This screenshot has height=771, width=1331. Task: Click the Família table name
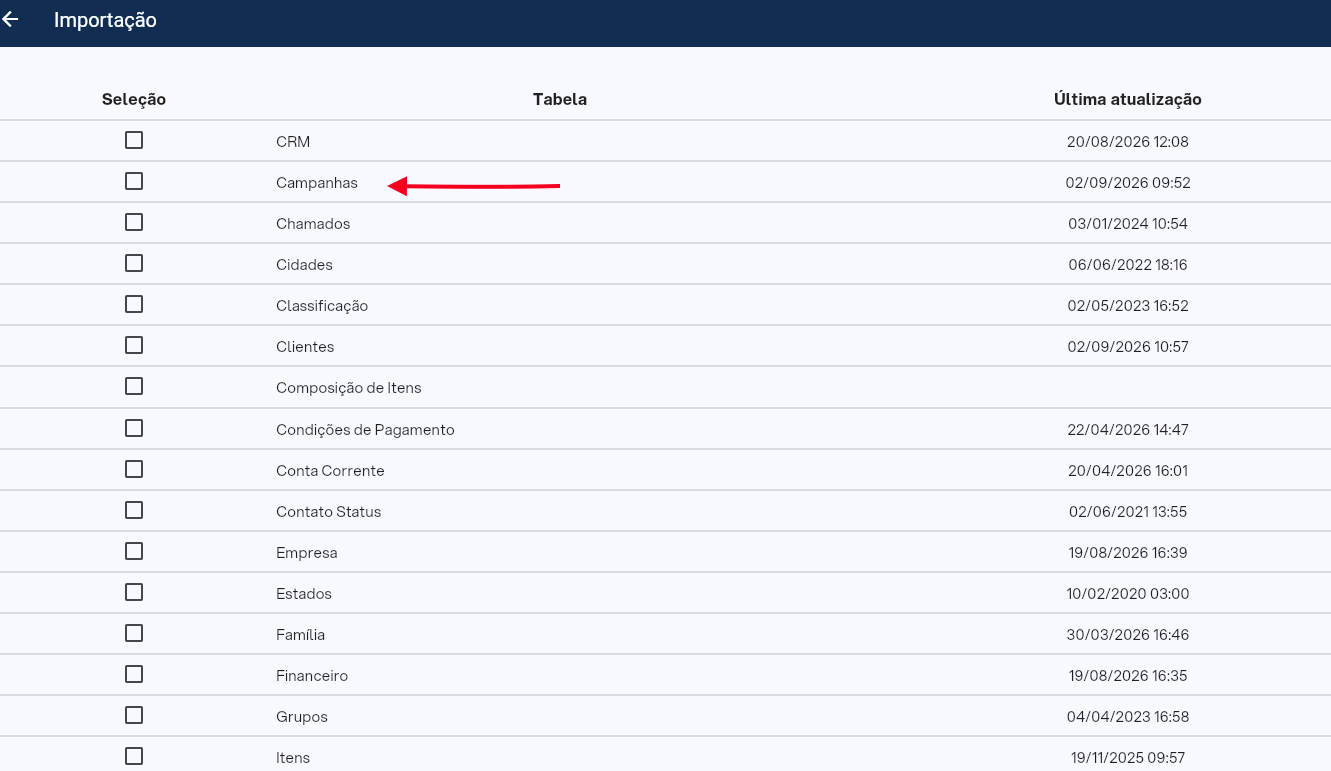300,635
